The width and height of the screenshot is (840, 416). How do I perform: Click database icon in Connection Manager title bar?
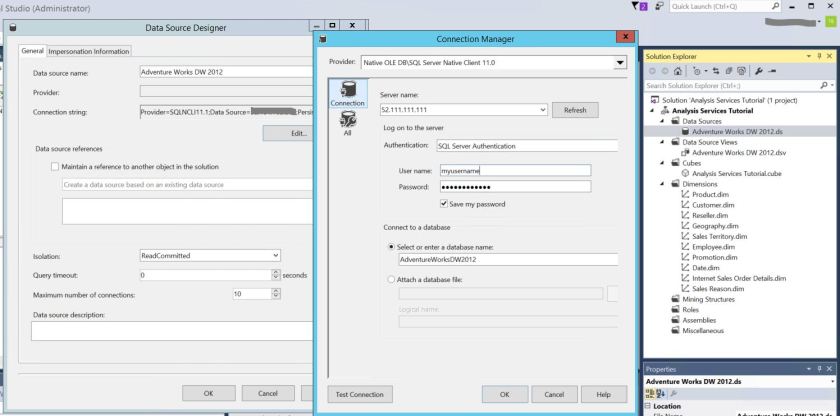pyautogui.click(x=322, y=39)
